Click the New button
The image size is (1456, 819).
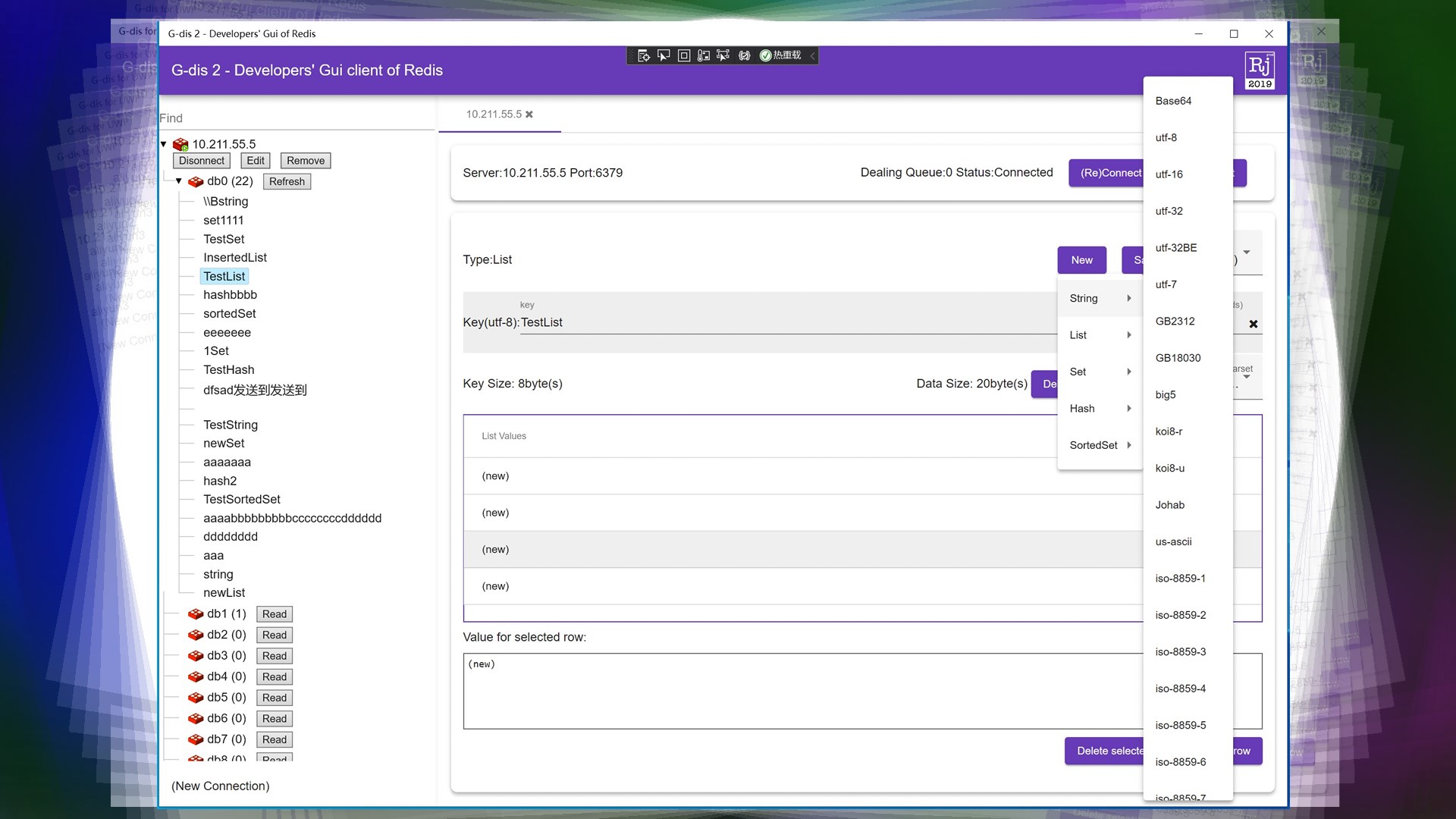click(1082, 260)
